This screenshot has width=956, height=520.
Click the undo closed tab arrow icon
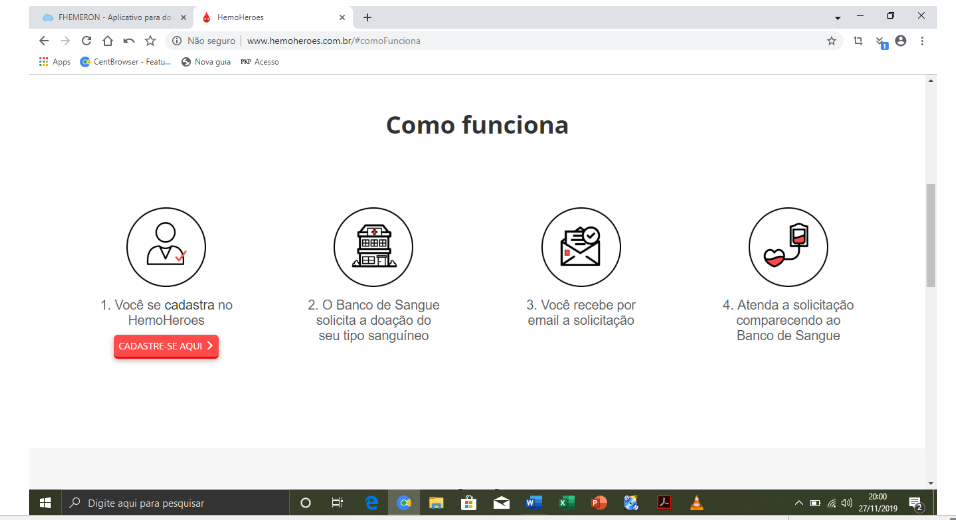[x=129, y=41]
